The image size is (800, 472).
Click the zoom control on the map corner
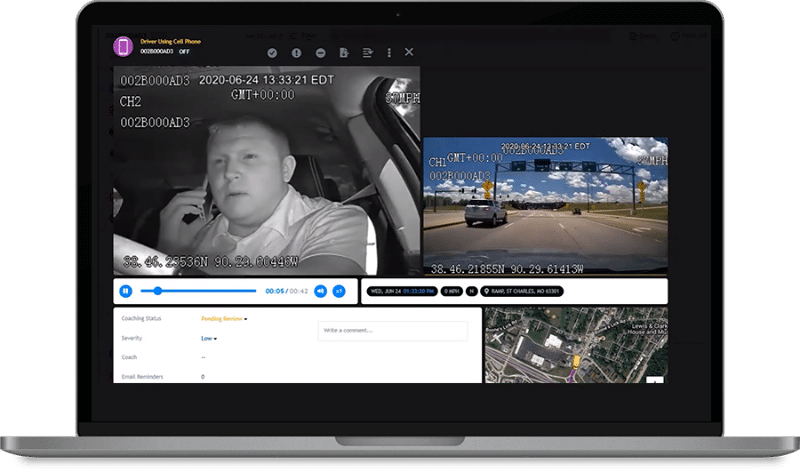coord(655,380)
